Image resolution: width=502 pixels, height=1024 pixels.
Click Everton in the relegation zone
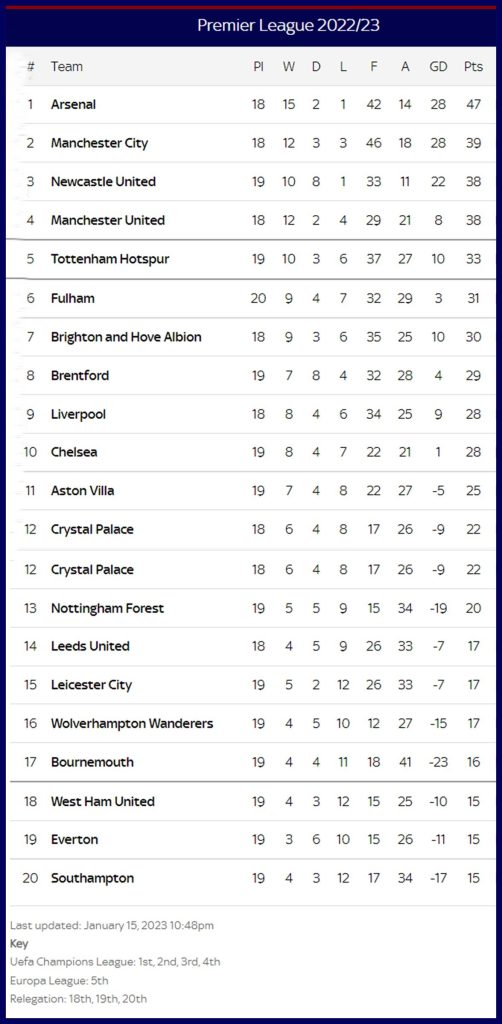click(74, 839)
